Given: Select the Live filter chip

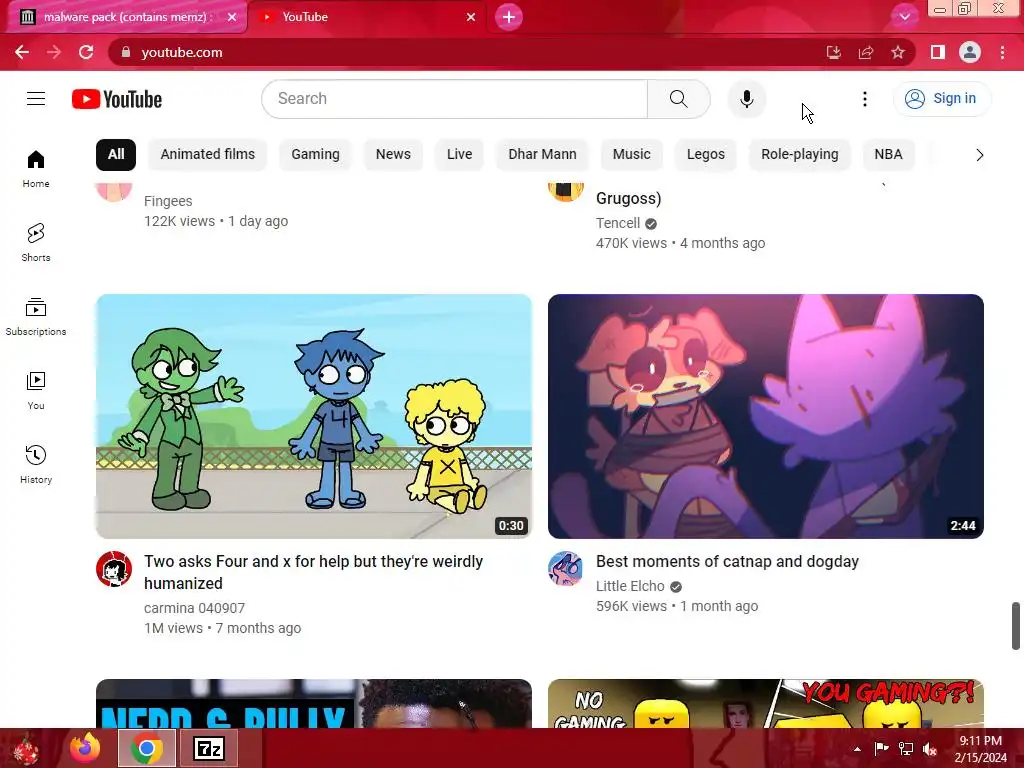Looking at the screenshot, I should [460, 155].
